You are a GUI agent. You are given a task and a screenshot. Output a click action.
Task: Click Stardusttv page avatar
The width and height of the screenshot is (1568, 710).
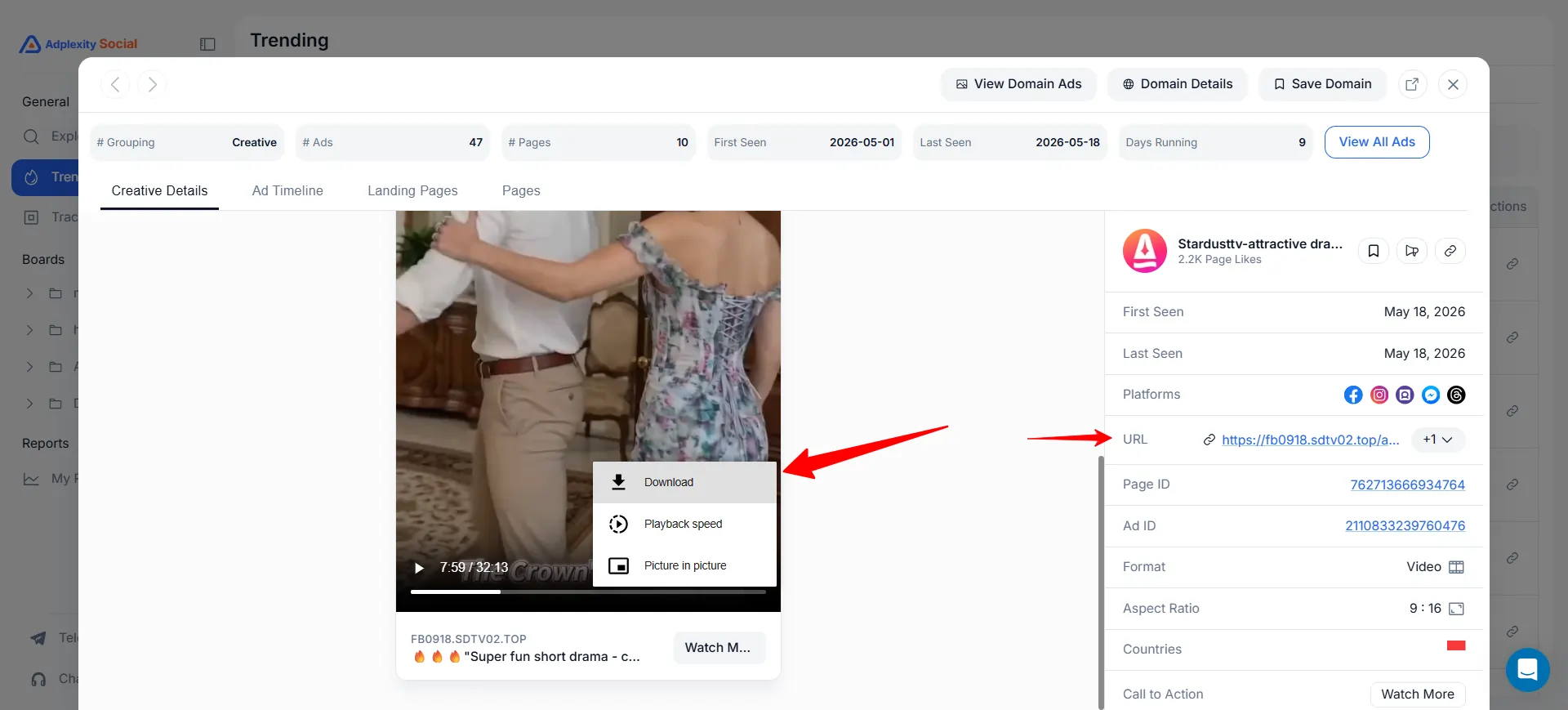[1144, 251]
